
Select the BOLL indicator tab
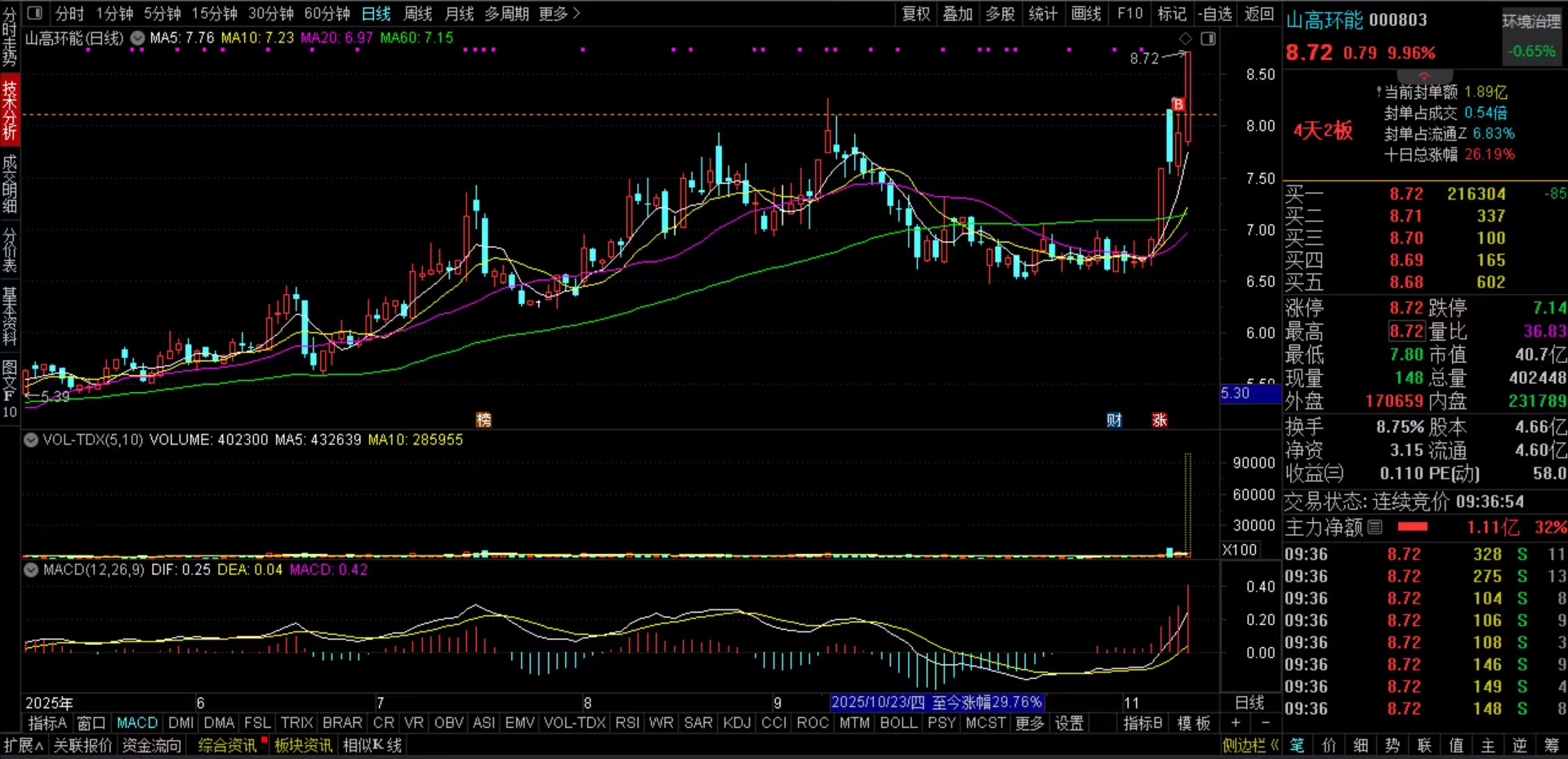(898, 723)
